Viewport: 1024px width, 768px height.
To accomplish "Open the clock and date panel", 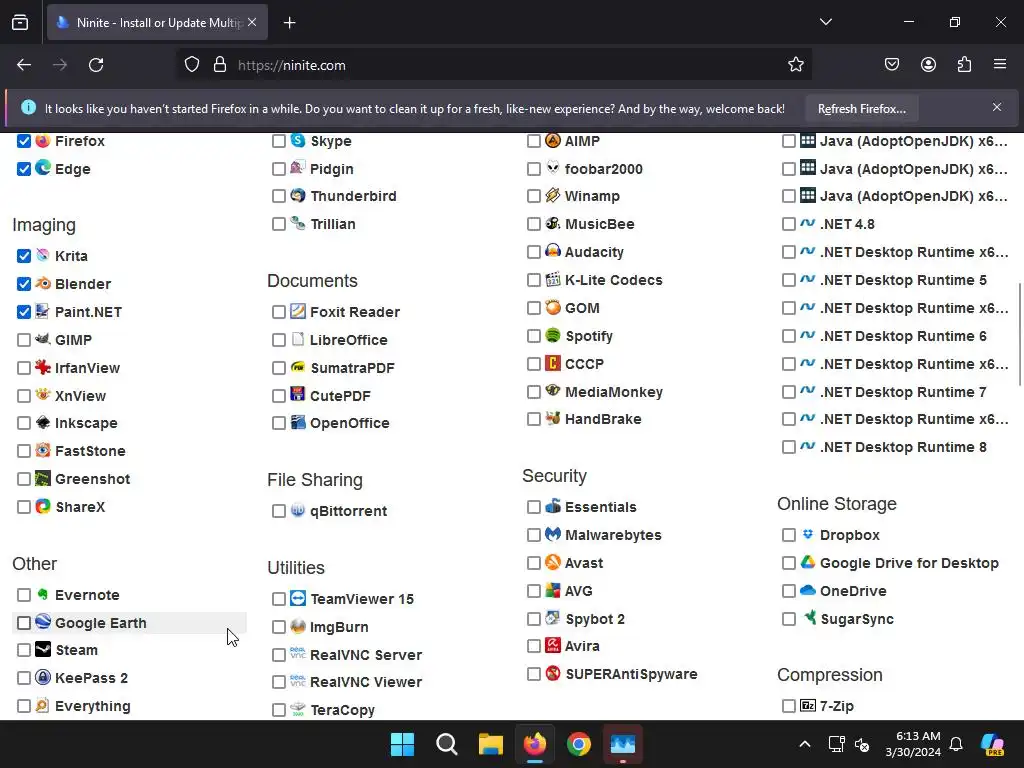I will pos(912,744).
